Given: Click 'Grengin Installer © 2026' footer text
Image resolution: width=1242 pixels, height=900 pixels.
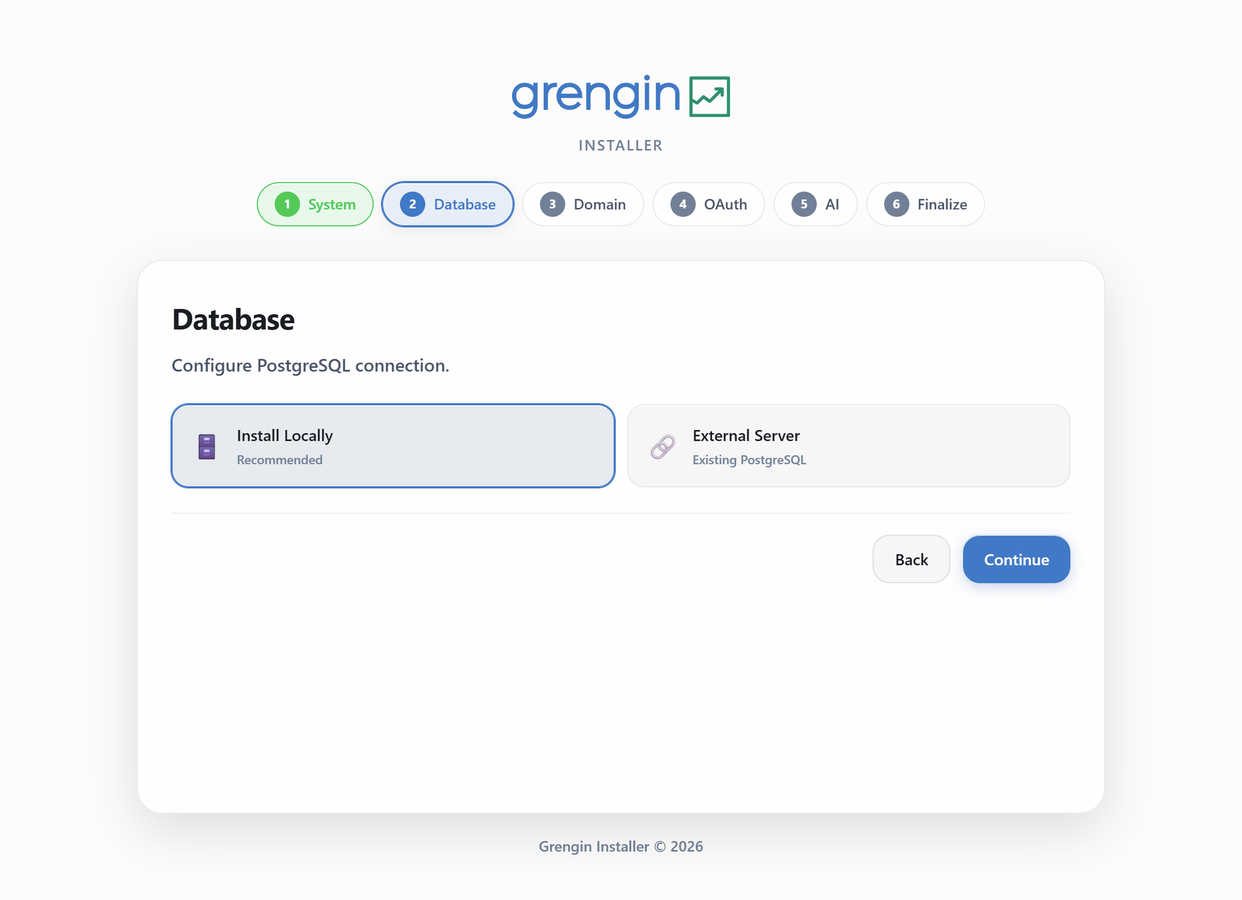Looking at the screenshot, I should tap(621, 846).
